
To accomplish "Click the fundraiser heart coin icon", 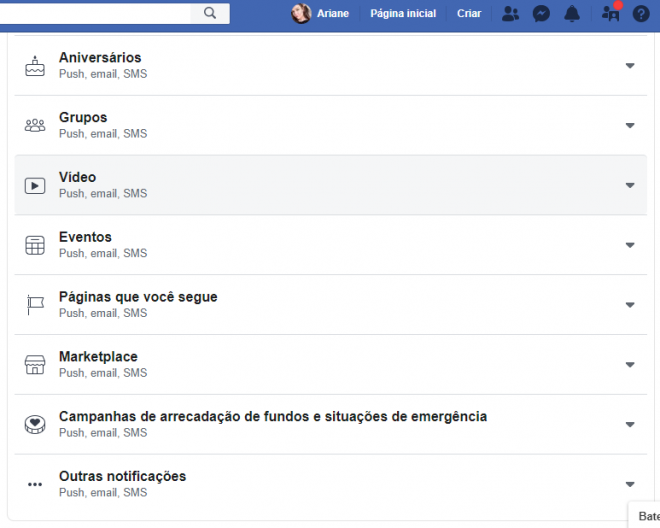I will 35,424.
